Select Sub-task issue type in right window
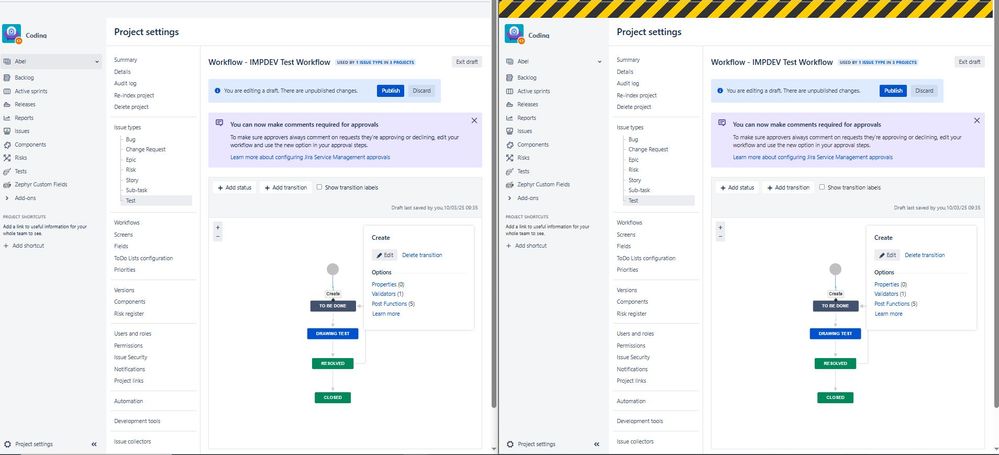Image resolution: width=999 pixels, height=455 pixels. tap(640, 190)
